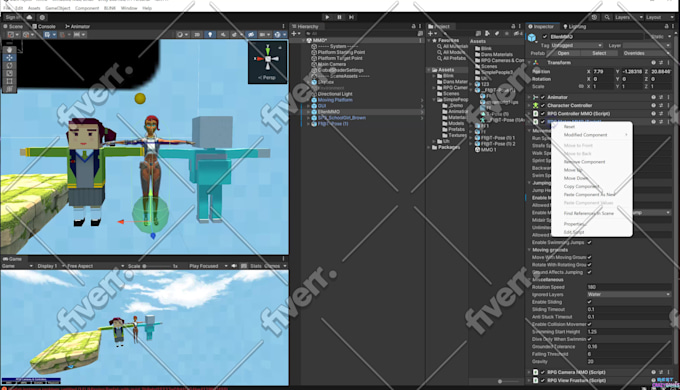Screen dimensions: 680x390
Task: Edit the Rotation Speed field
Action: [629, 287]
